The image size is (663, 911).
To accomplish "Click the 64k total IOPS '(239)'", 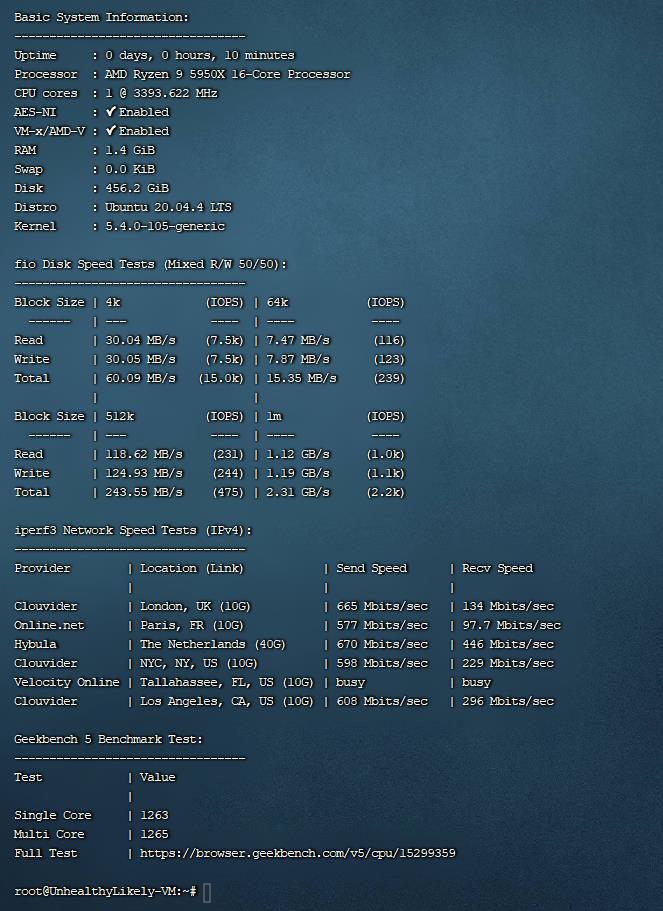I will click(x=389, y=378).
